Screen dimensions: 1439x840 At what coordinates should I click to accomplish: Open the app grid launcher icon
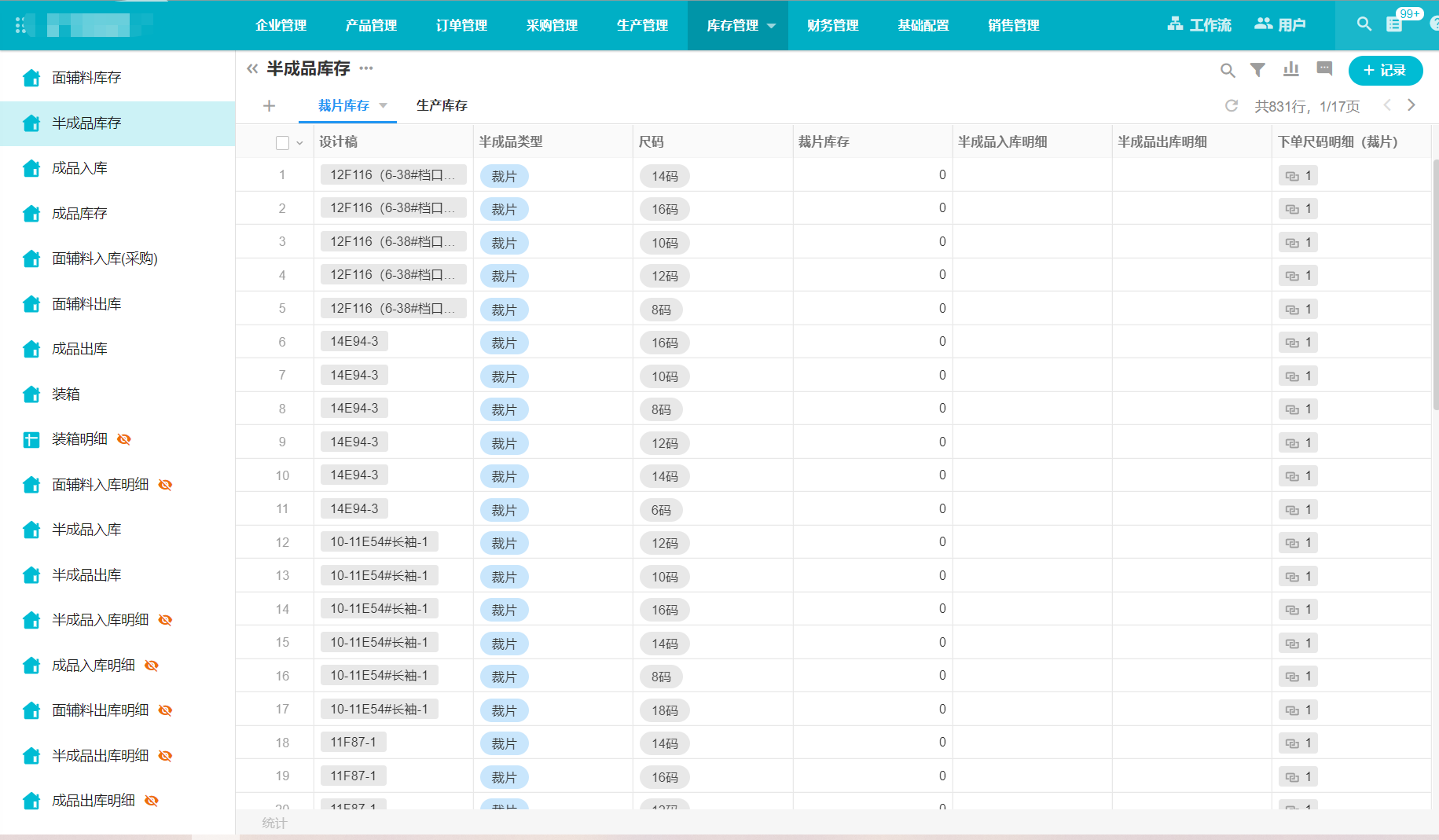pos(21,25)
